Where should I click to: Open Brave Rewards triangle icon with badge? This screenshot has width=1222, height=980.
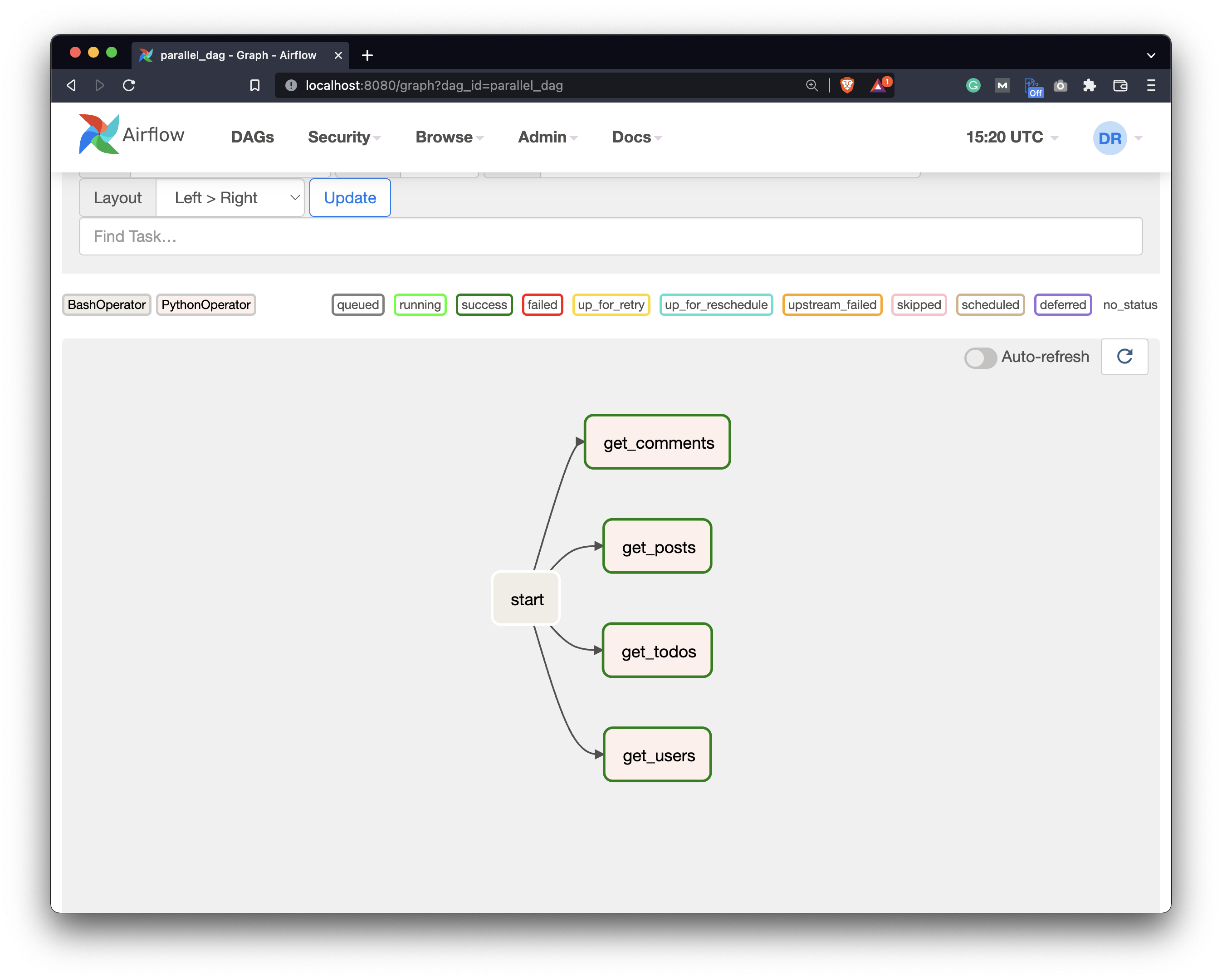[x=878, y=85]
